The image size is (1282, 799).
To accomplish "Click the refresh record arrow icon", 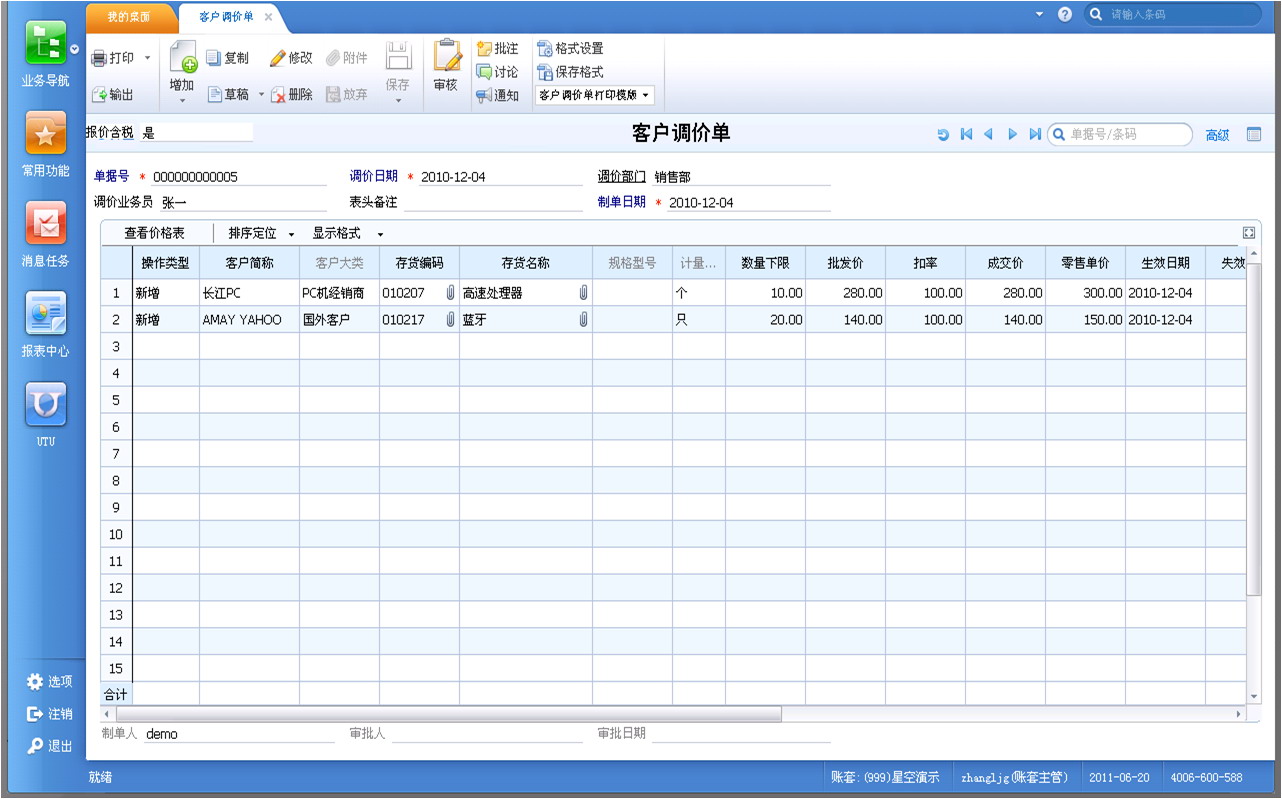I will (x=943, y=134).
